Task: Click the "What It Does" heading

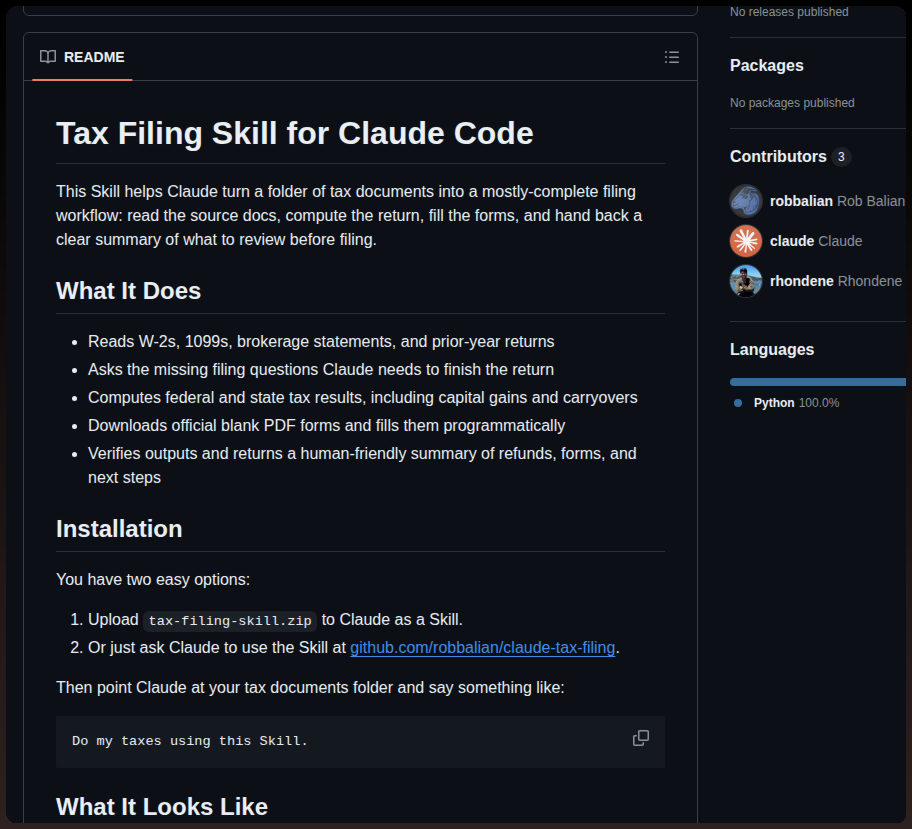Action: click(129, 291)
